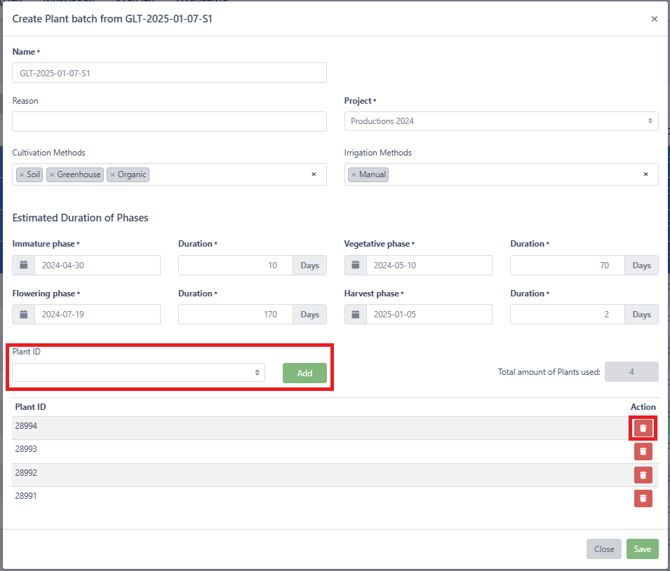
Task: Click the green Add button
Action: coord(305,373)
